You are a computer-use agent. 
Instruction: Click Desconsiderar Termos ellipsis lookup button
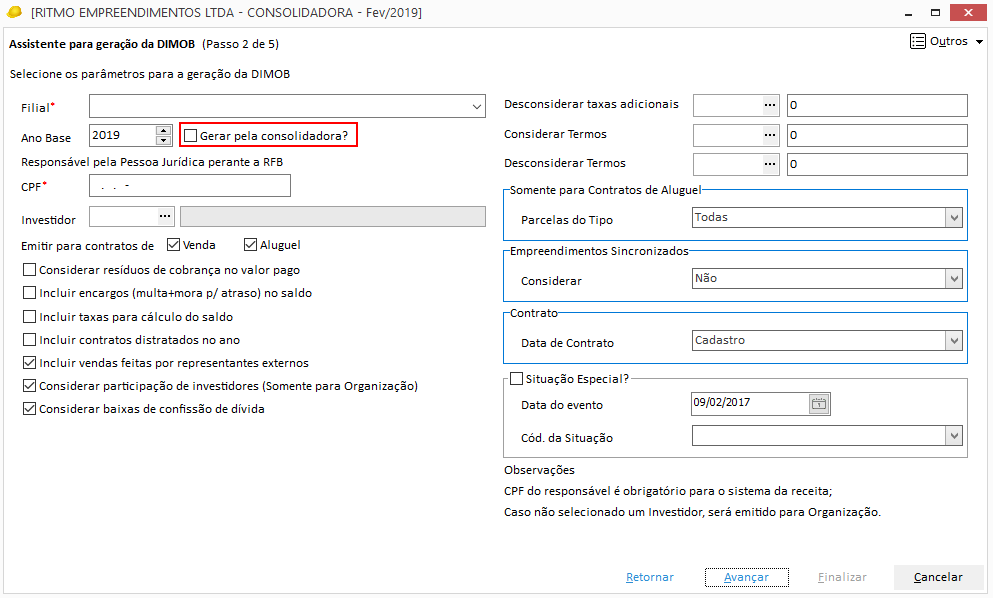[x=770, y=164]
